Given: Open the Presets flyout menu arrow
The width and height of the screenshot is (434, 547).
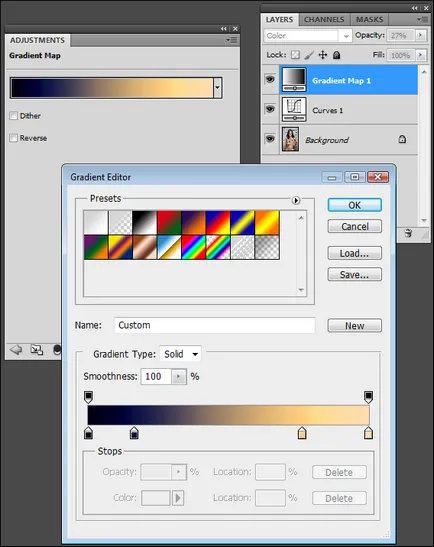Looking at the screenshot, I should [x=296, y=200].
